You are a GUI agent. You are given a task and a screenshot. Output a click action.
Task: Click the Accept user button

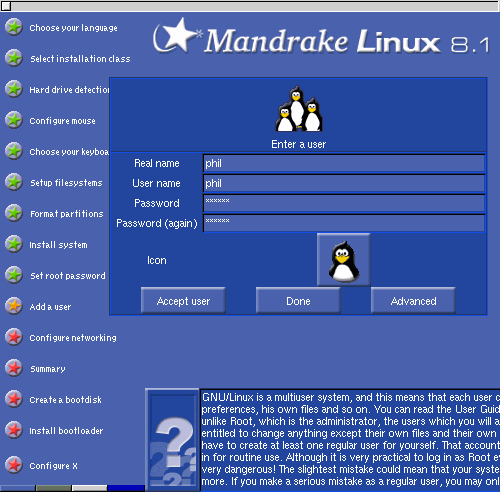tap(183, 301)
